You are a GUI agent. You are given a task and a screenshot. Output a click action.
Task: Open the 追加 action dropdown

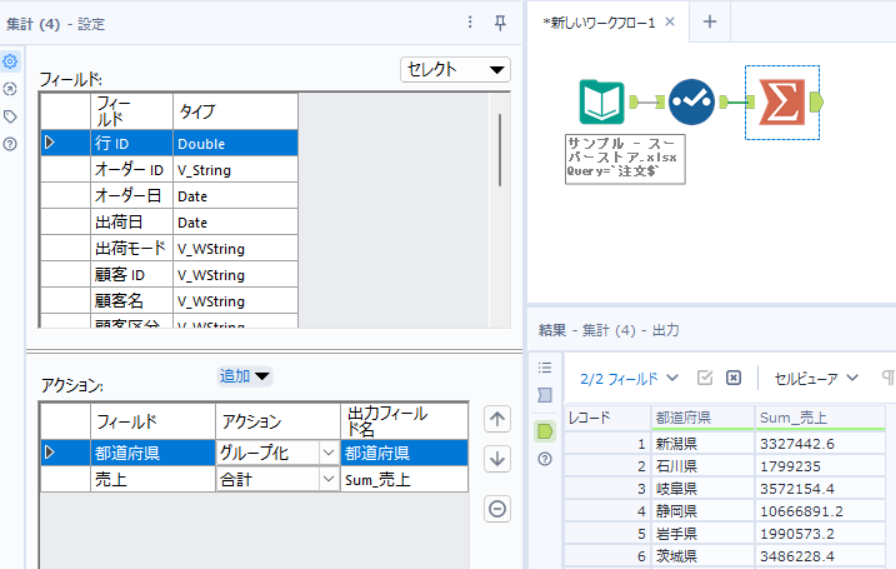click(245, 376)
